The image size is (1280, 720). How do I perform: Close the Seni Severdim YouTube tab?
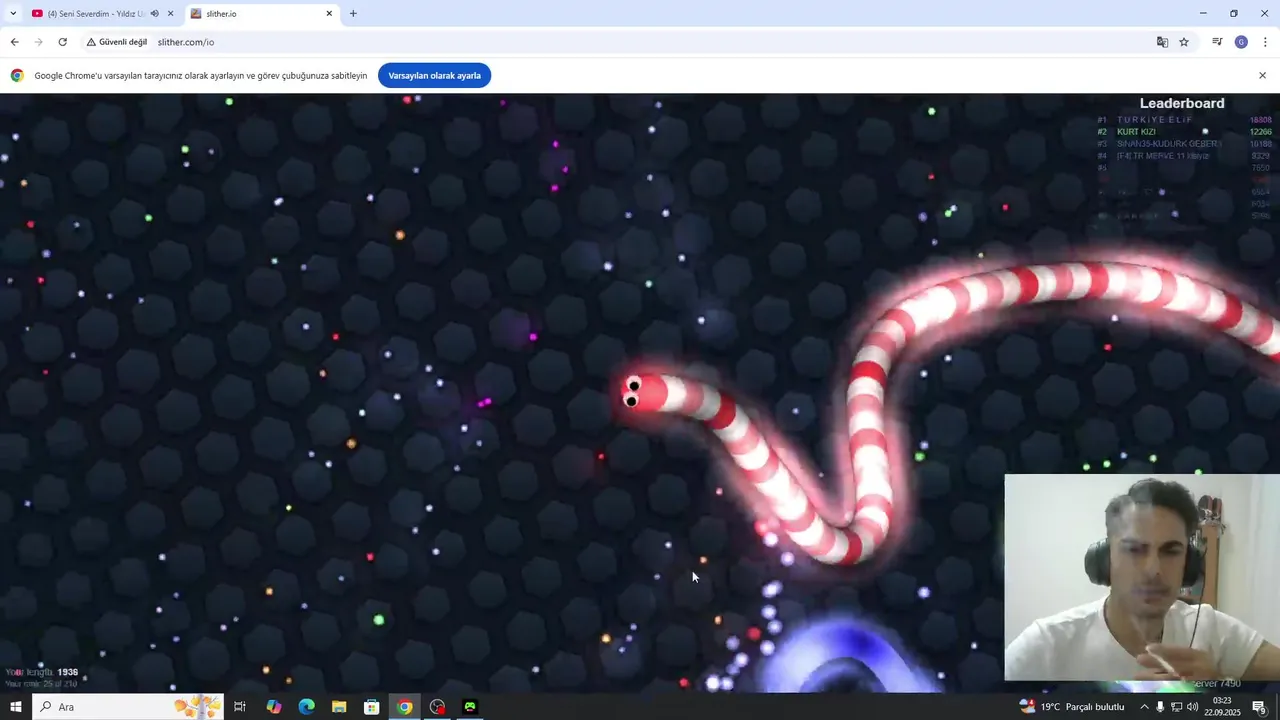pos(170,14)
